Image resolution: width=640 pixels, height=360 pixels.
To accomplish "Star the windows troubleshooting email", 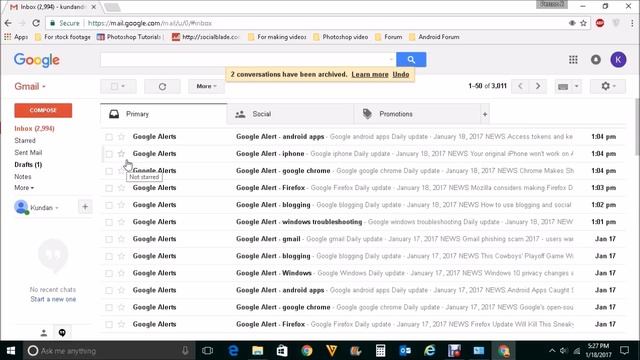I will (x=121, y=222).
